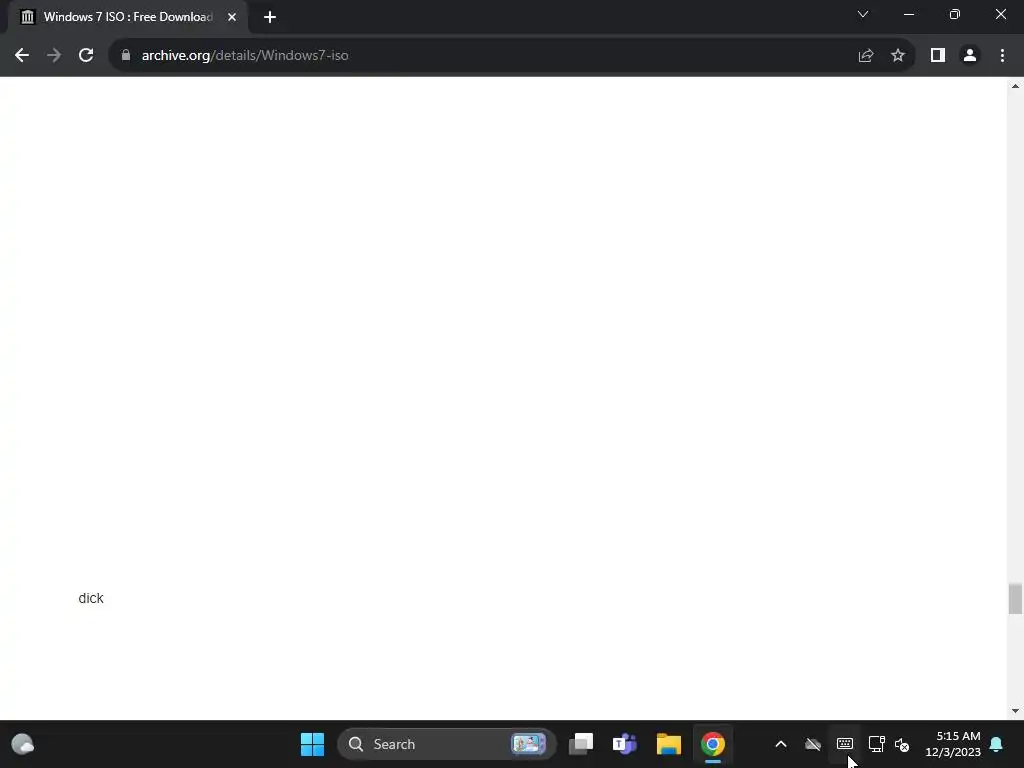Open the browser side panel

[x=938, y=56]
